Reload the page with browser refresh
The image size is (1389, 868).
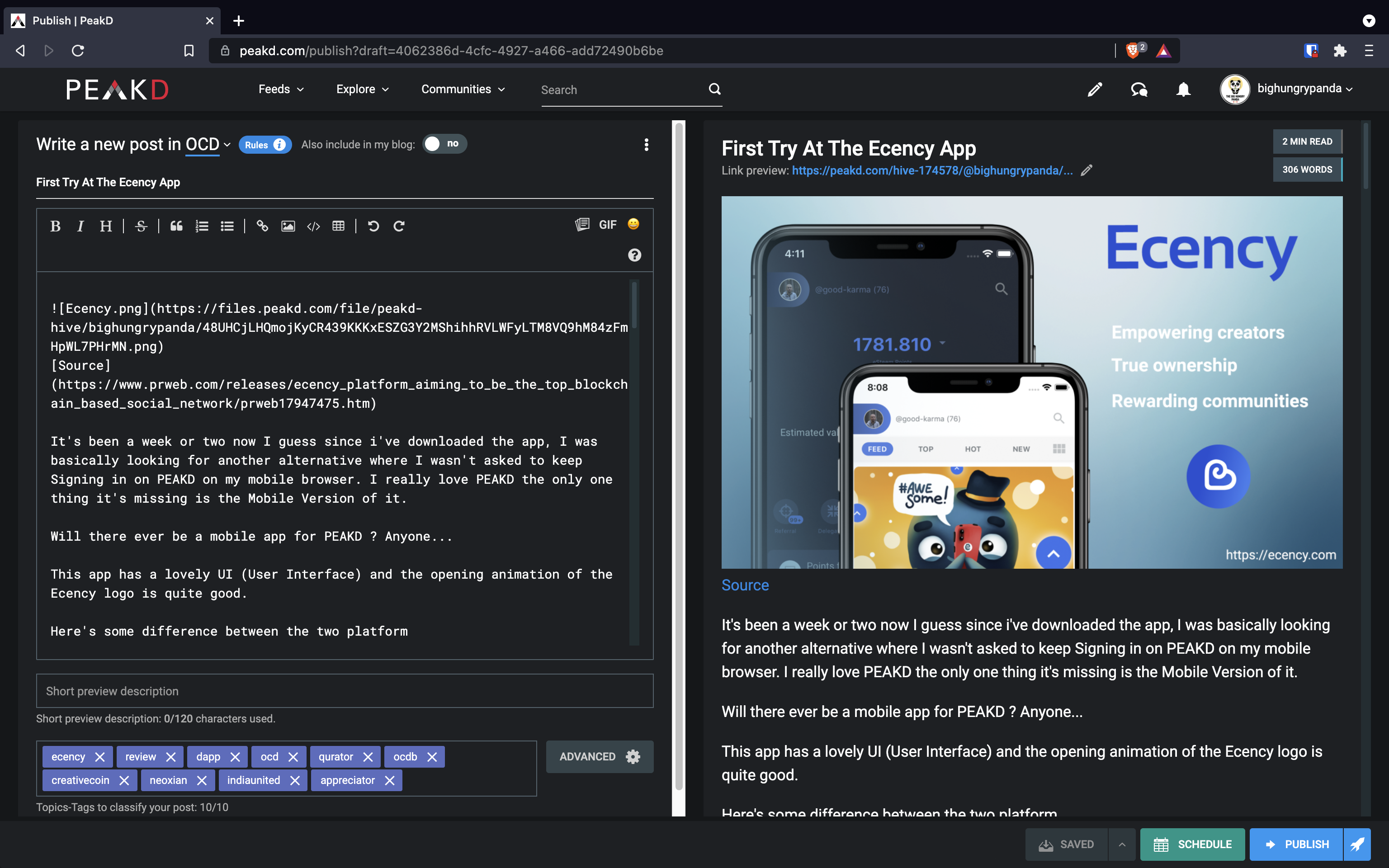78,51
